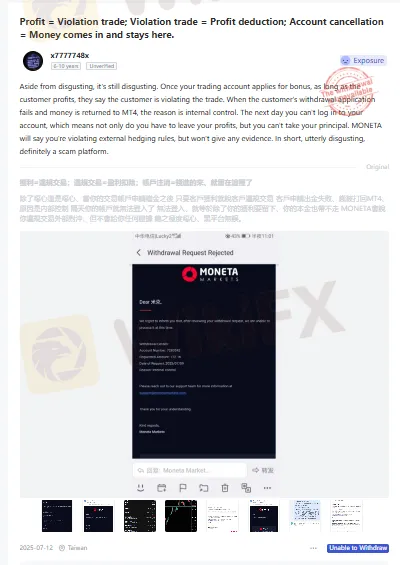Viewport: 400px width, 565px height.
Task: Click the emoji reaction icon in mail toolbar
Action: 141,488
